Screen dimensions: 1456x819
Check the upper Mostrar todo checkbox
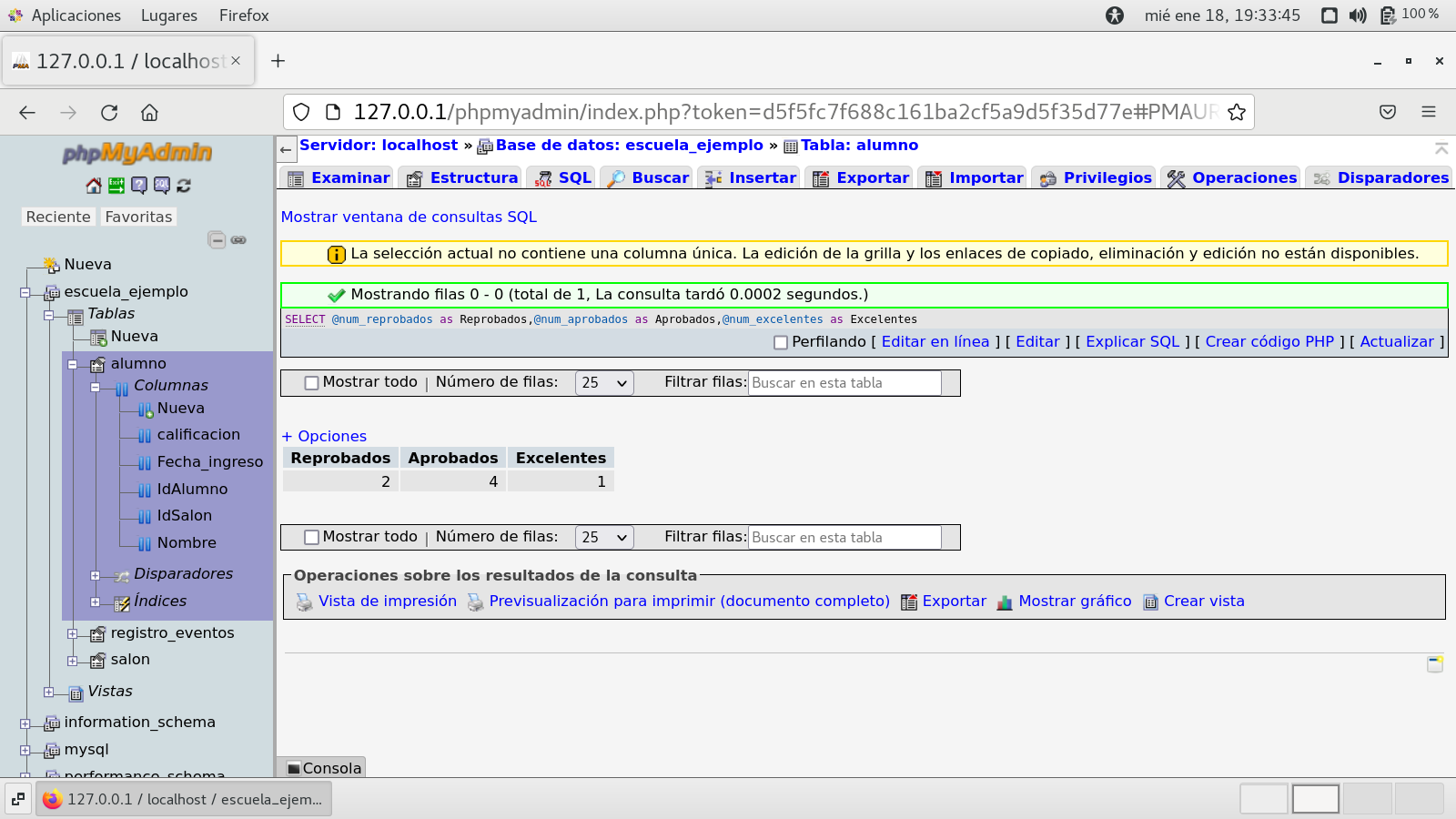point(311,383)
